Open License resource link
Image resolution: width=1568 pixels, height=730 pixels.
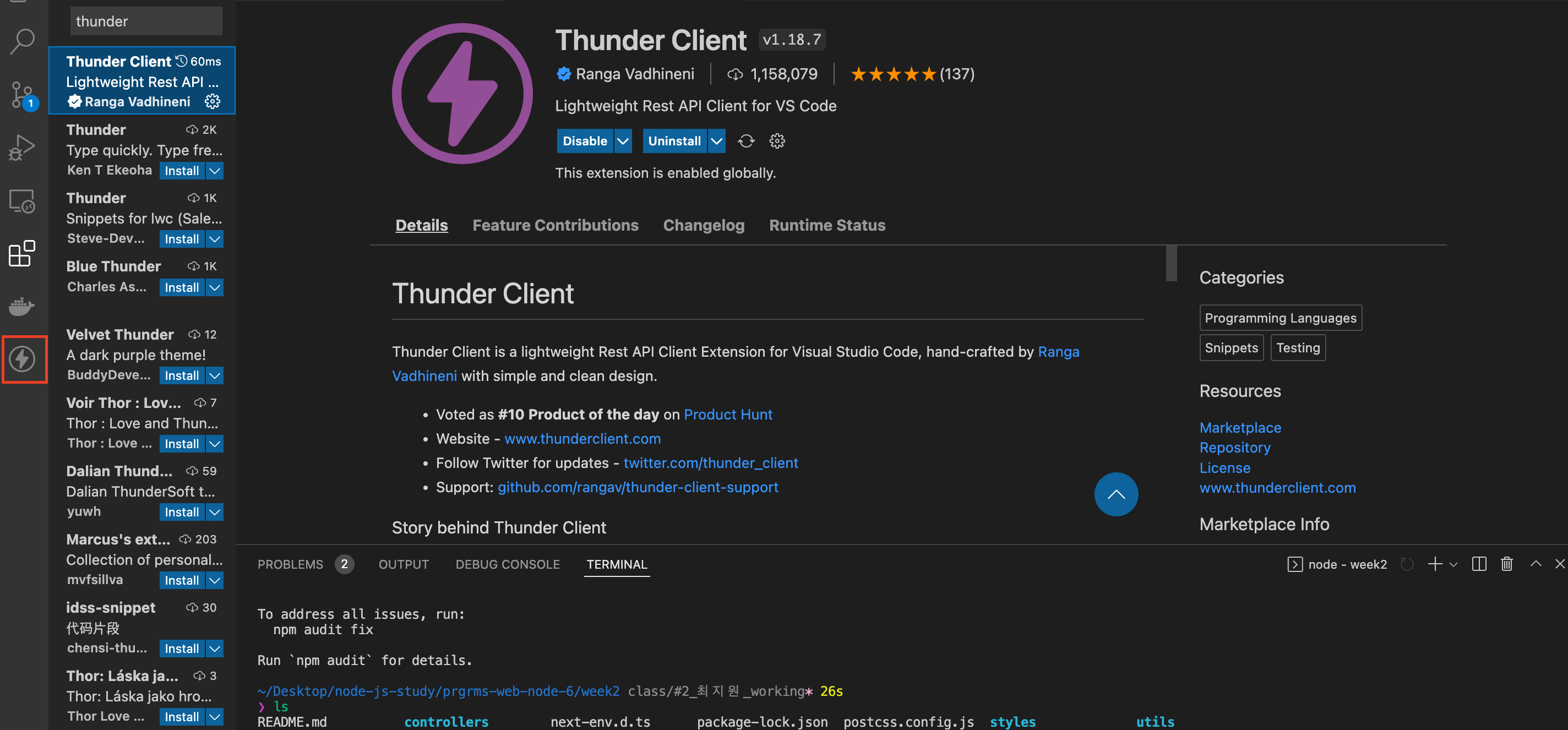pos(1224,468)
